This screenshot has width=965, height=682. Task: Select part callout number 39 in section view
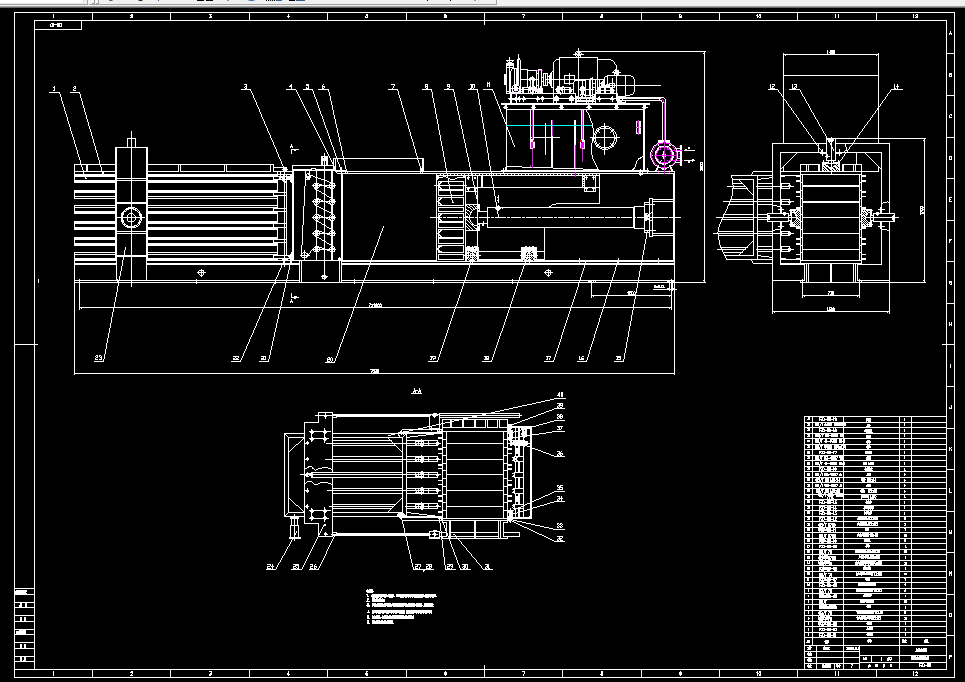[x=560, y=406]
